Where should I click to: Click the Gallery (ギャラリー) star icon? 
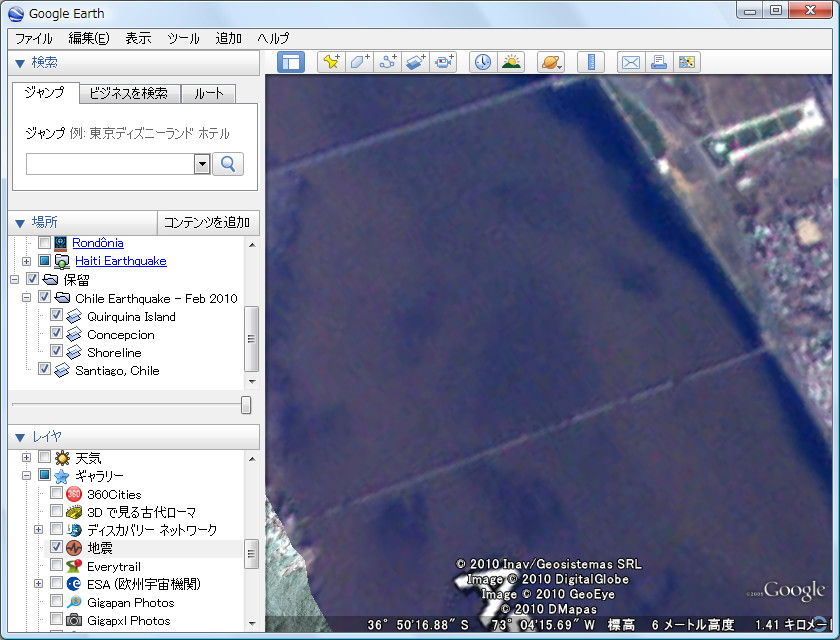point(62,476)
